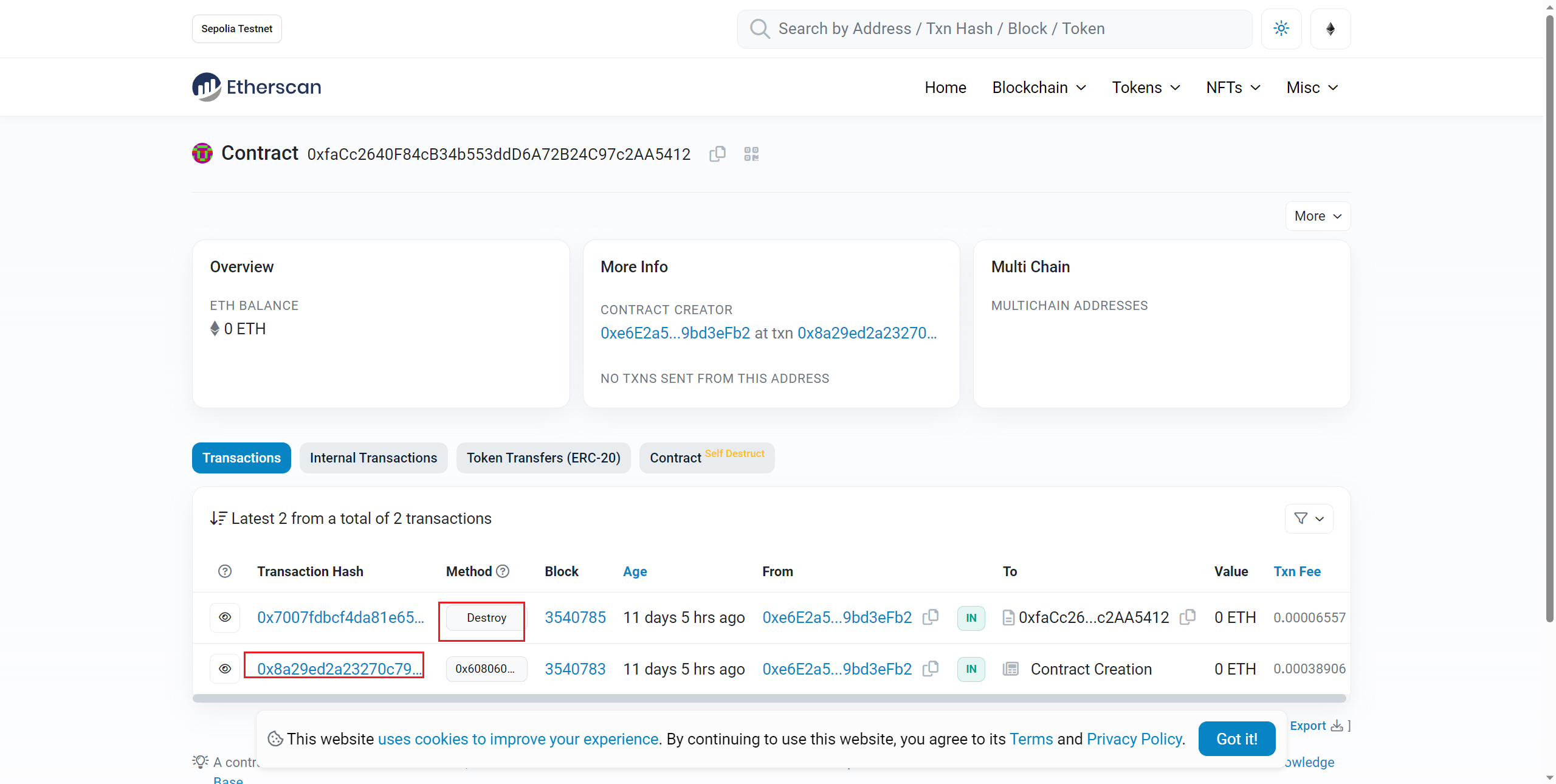Screen dimensions: 1556x784
Task: Click the Etherscan logo
Action: point(256,87)
